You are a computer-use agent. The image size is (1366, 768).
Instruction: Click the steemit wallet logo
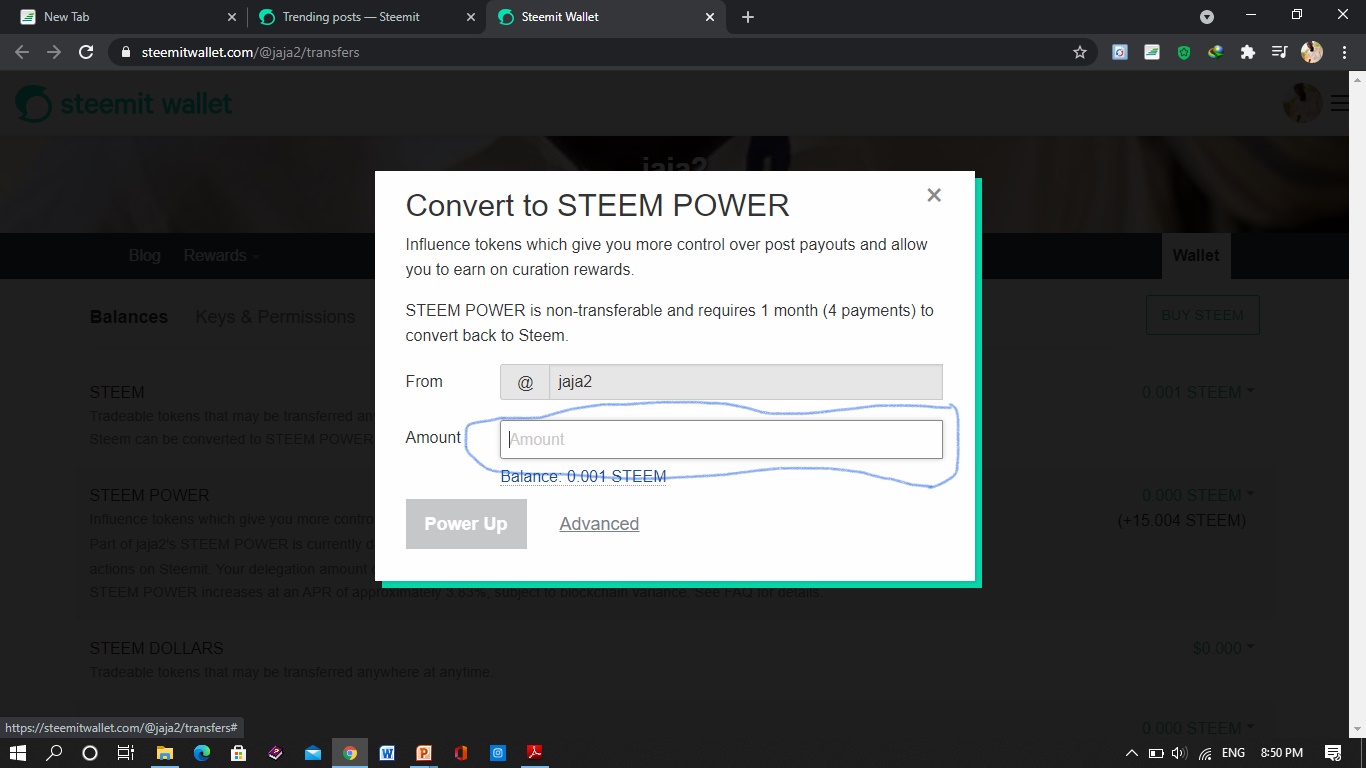pyautogui.click(x=122, y=103)
